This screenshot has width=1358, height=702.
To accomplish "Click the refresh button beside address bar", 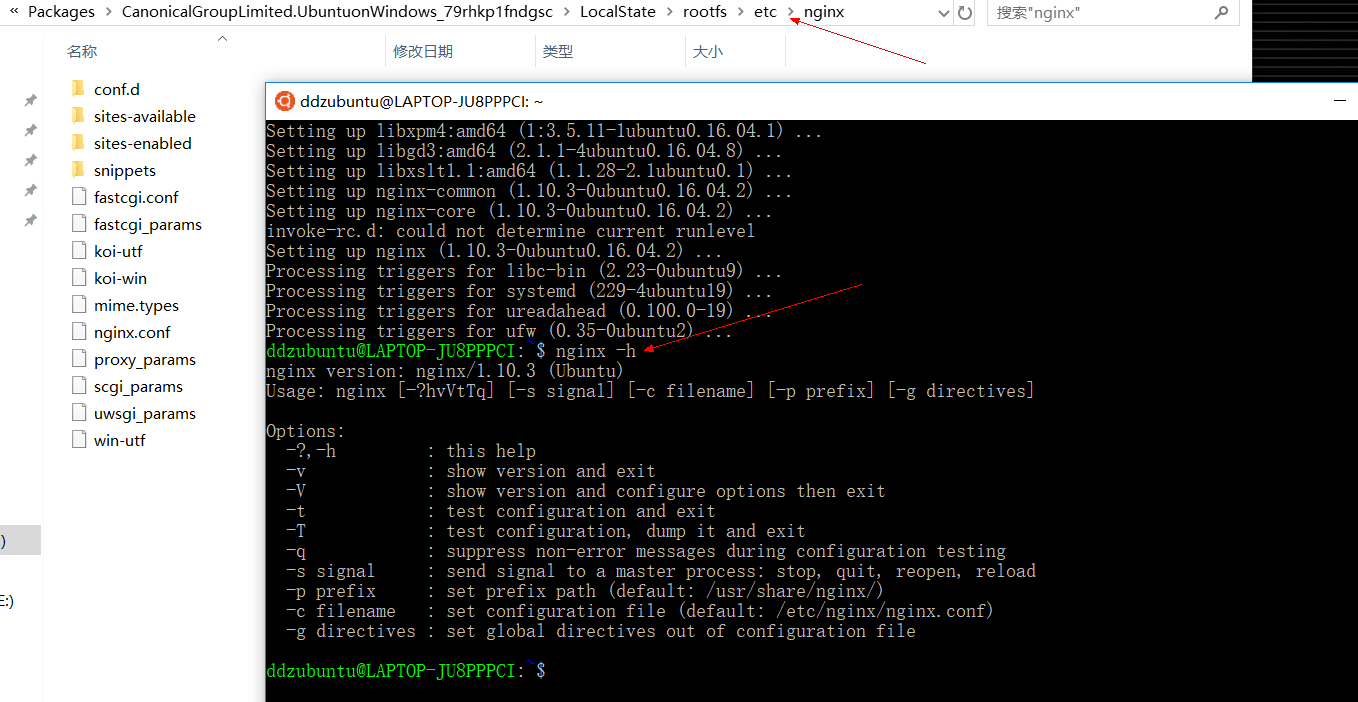I will (965, 13).
